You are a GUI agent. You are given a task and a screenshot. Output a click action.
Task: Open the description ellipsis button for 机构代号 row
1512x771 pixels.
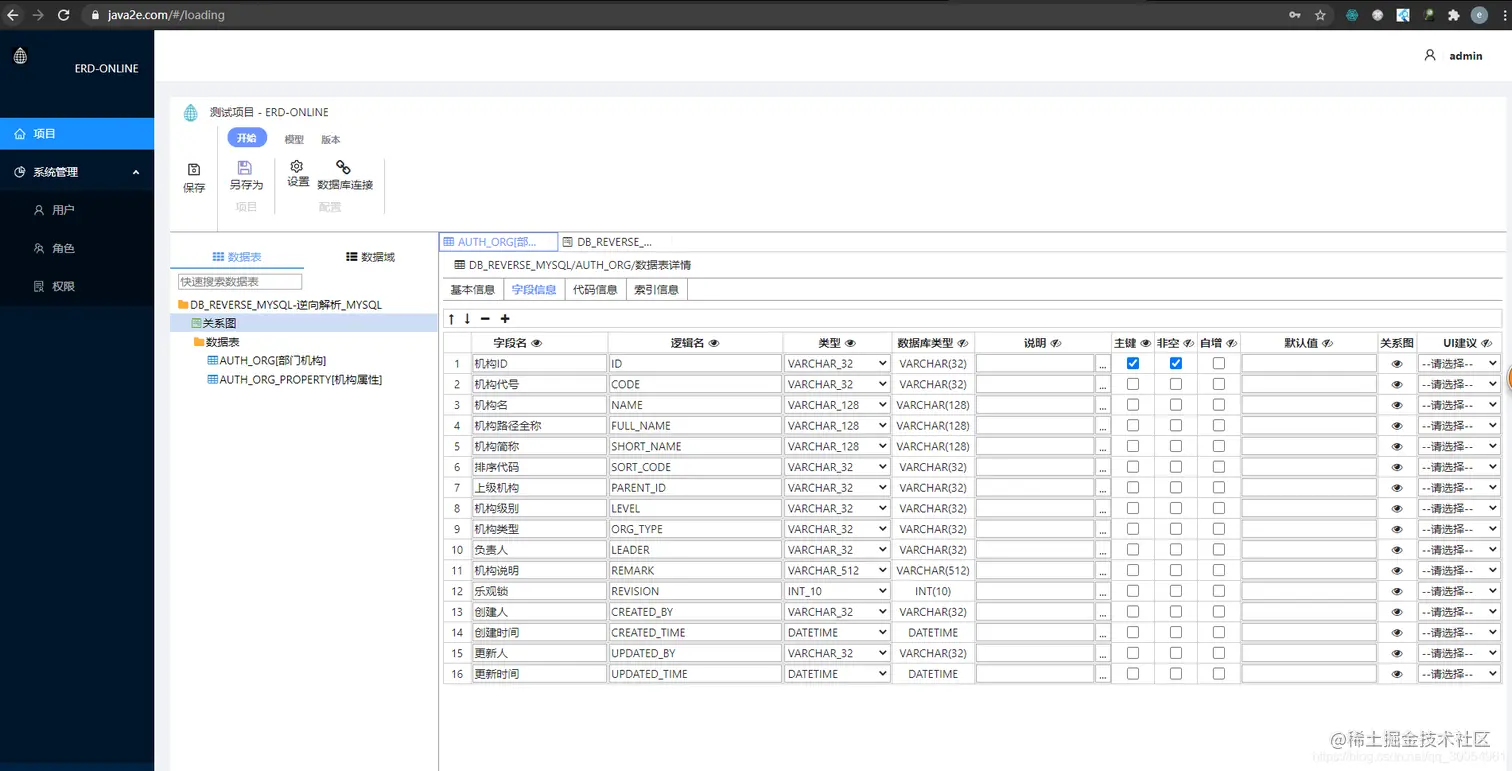(1103, 385)
